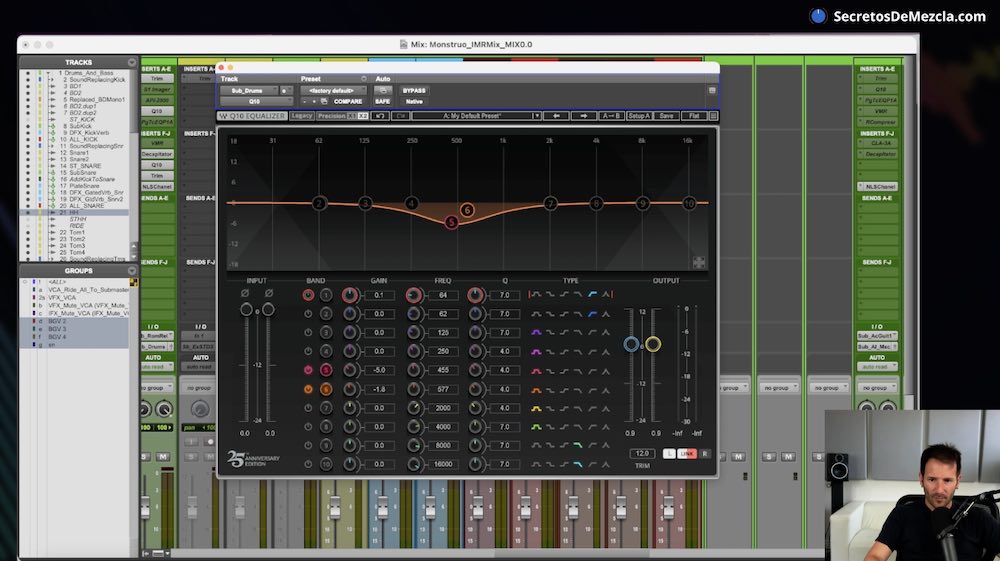Toggle band 10 power button

click(308, 464)
